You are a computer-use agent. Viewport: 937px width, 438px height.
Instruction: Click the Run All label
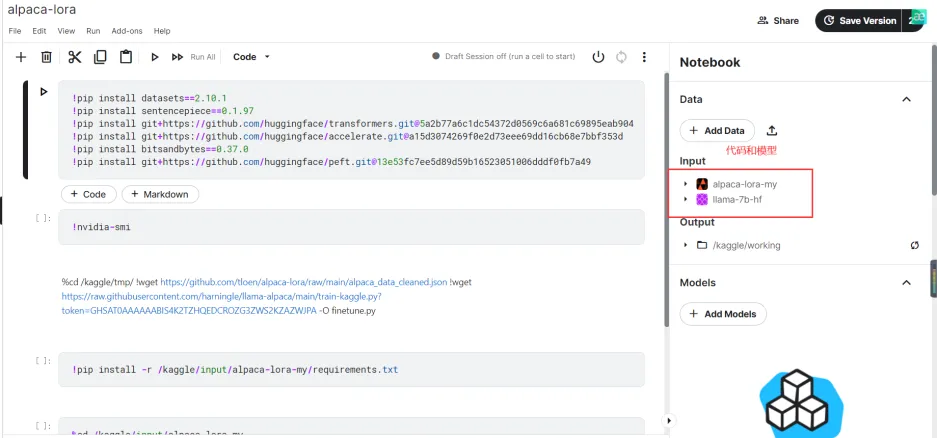[203, 57]
